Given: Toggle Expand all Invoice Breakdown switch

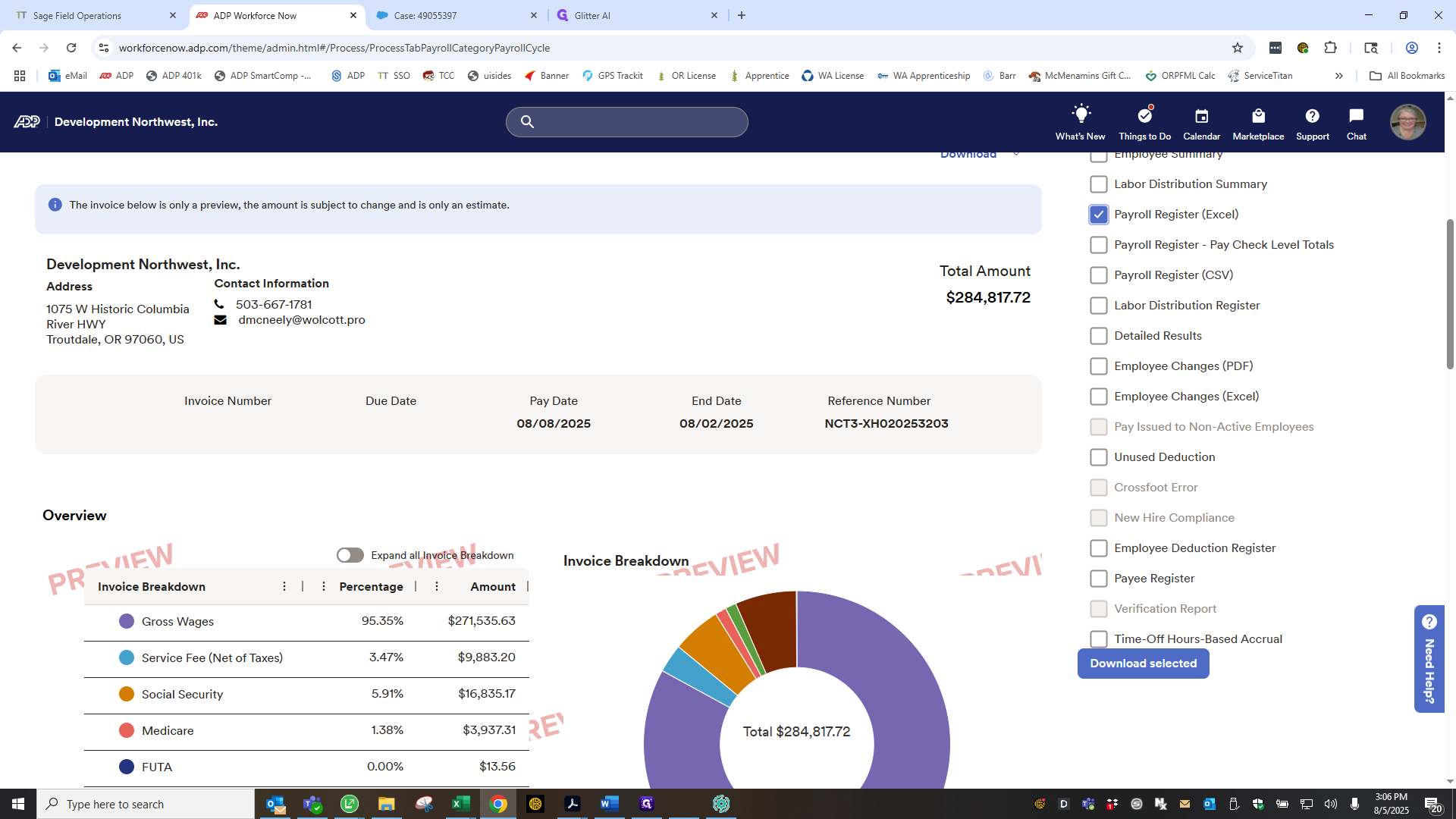Looking at the screenshot, I should [350, 555].
